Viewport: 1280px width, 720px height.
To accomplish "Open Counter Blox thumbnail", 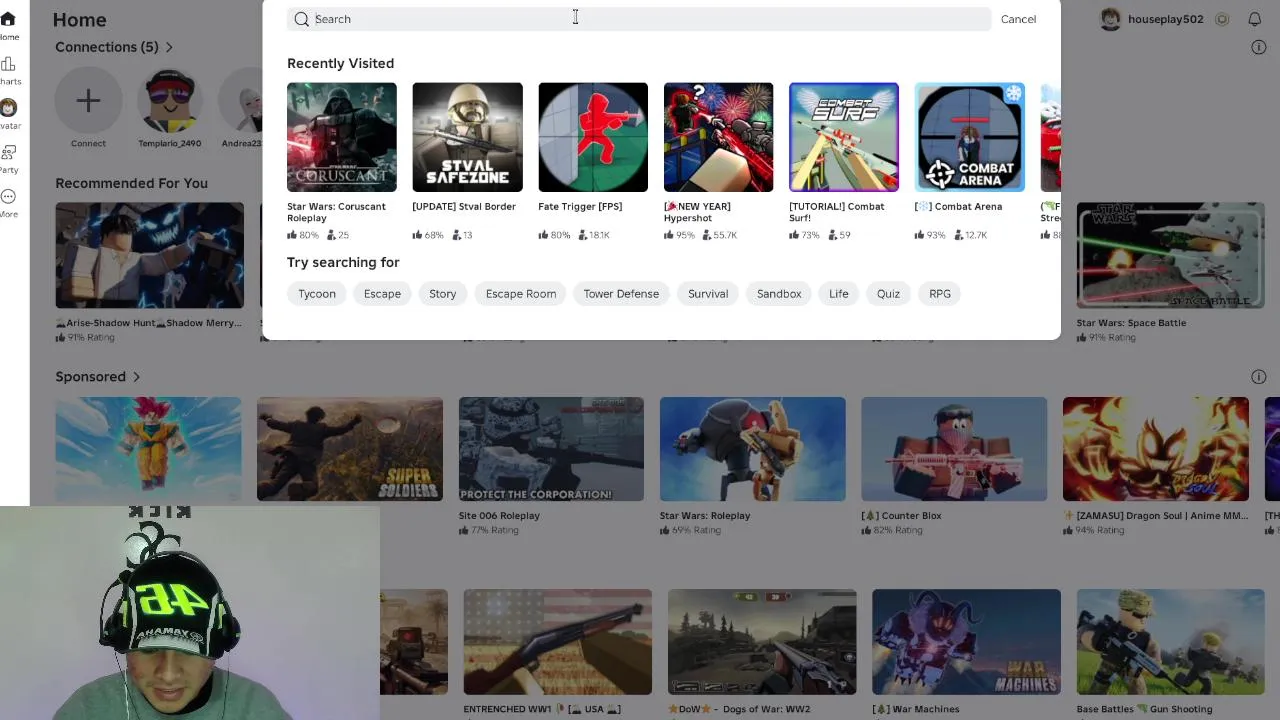I will 954,449.
